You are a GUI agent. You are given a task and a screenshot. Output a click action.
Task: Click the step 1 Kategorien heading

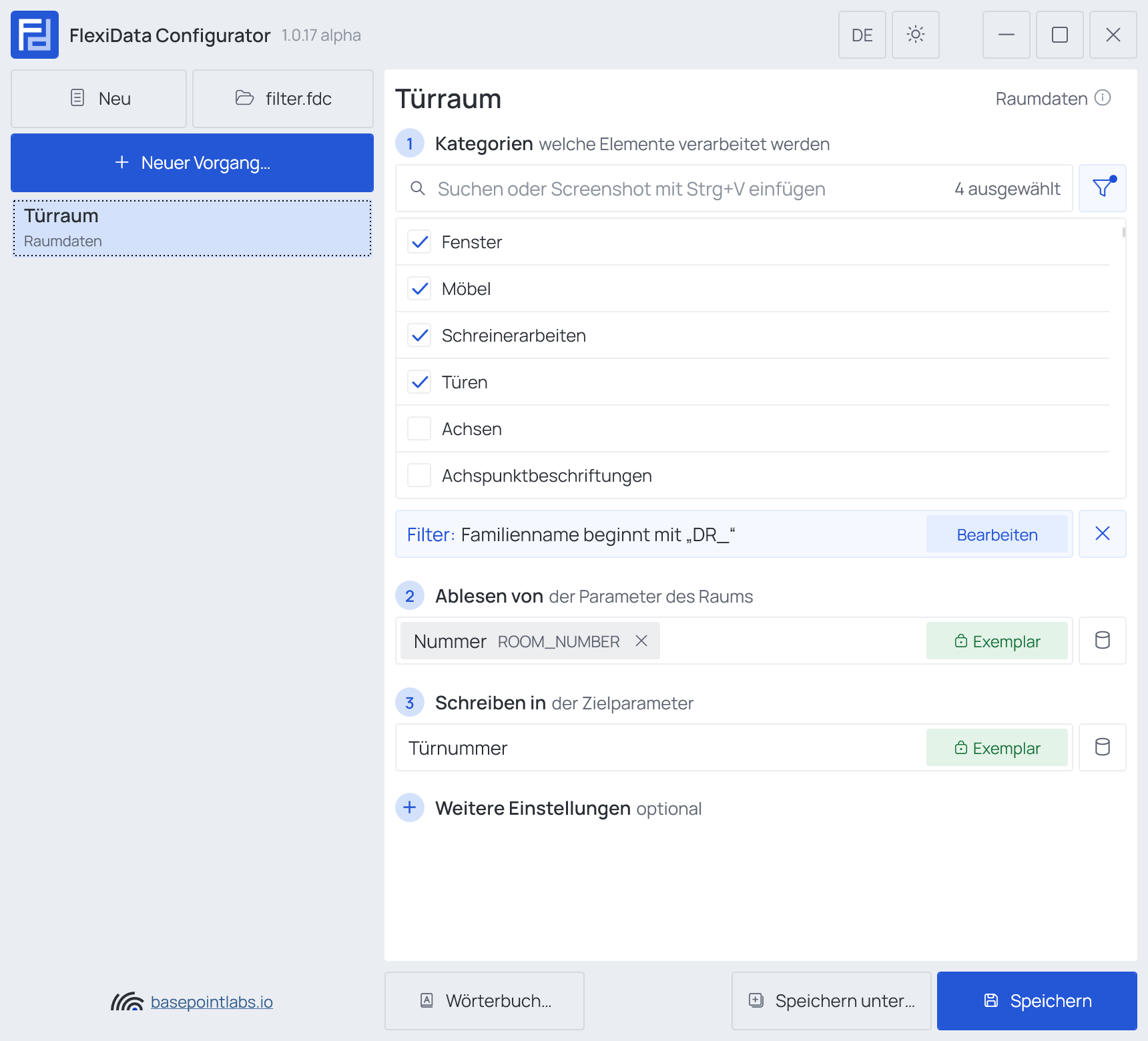click(x=484, y=143)
